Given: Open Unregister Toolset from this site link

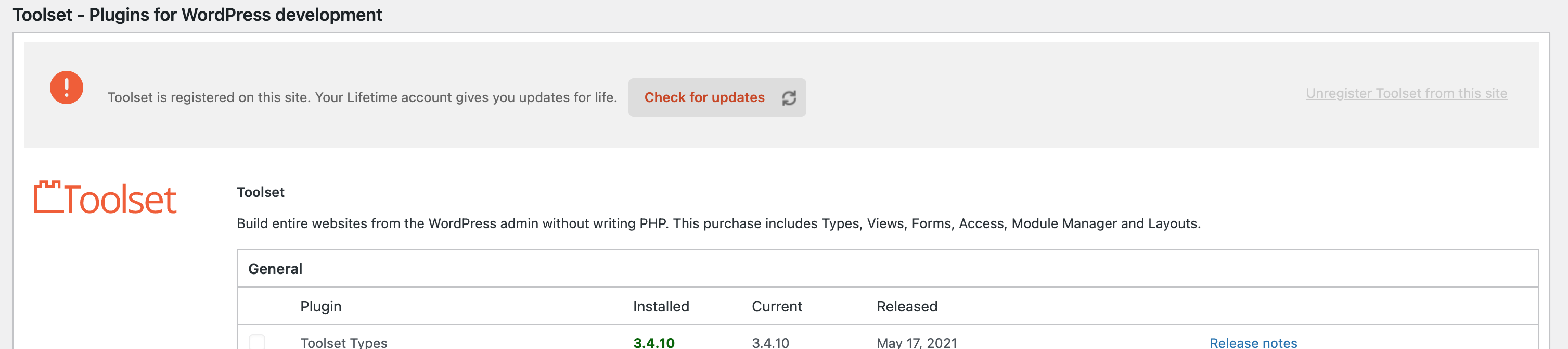Looking at the screenshot, I should (1406, 93).
